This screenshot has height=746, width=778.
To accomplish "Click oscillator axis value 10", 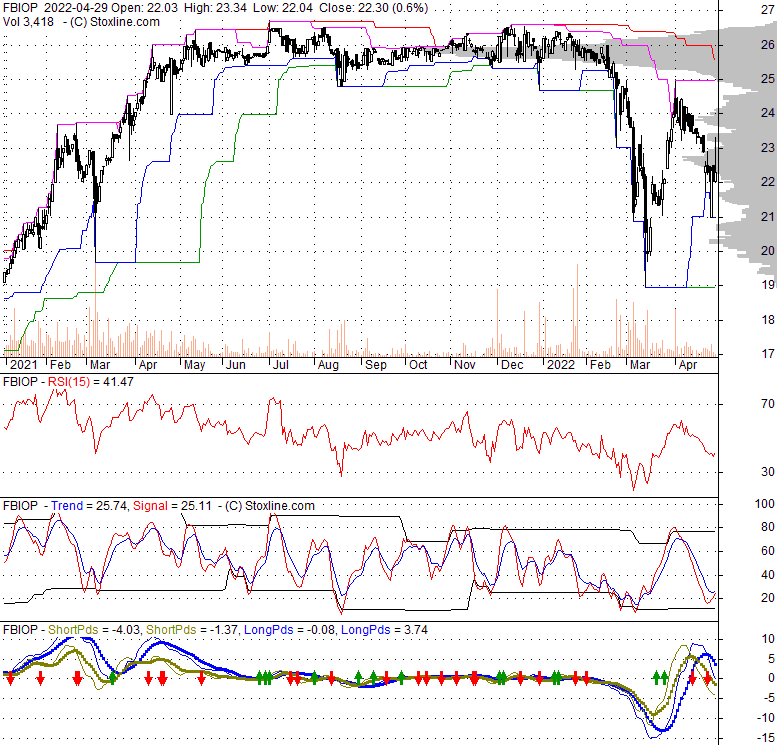I will pyautogui.click(x=768, y=638).
